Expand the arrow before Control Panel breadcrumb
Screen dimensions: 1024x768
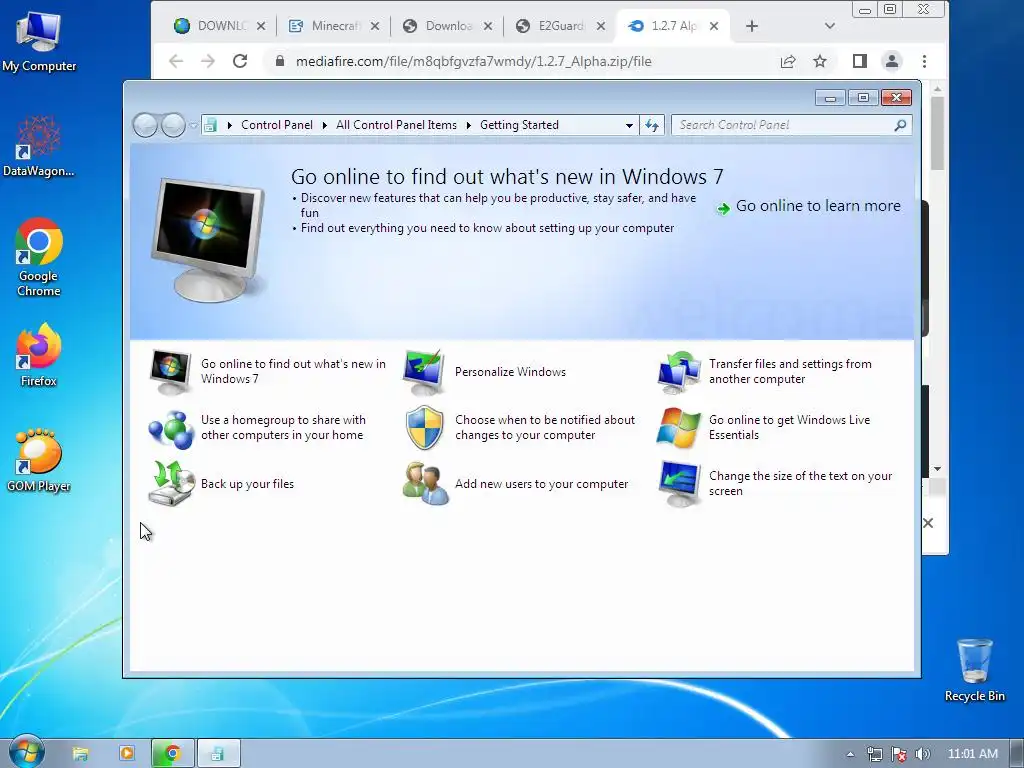(x=230, y=125)
